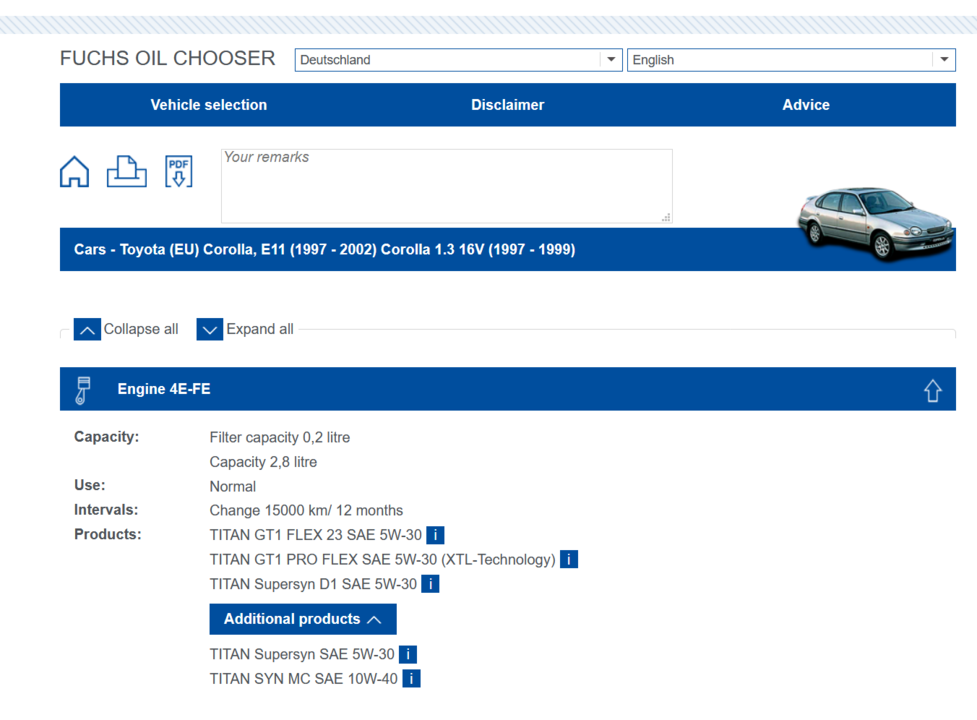Select TITAN SYN MC SAE 10W-40 product
Screen dimensions: 977x720
pyautogui.click(x=304, y=678)
